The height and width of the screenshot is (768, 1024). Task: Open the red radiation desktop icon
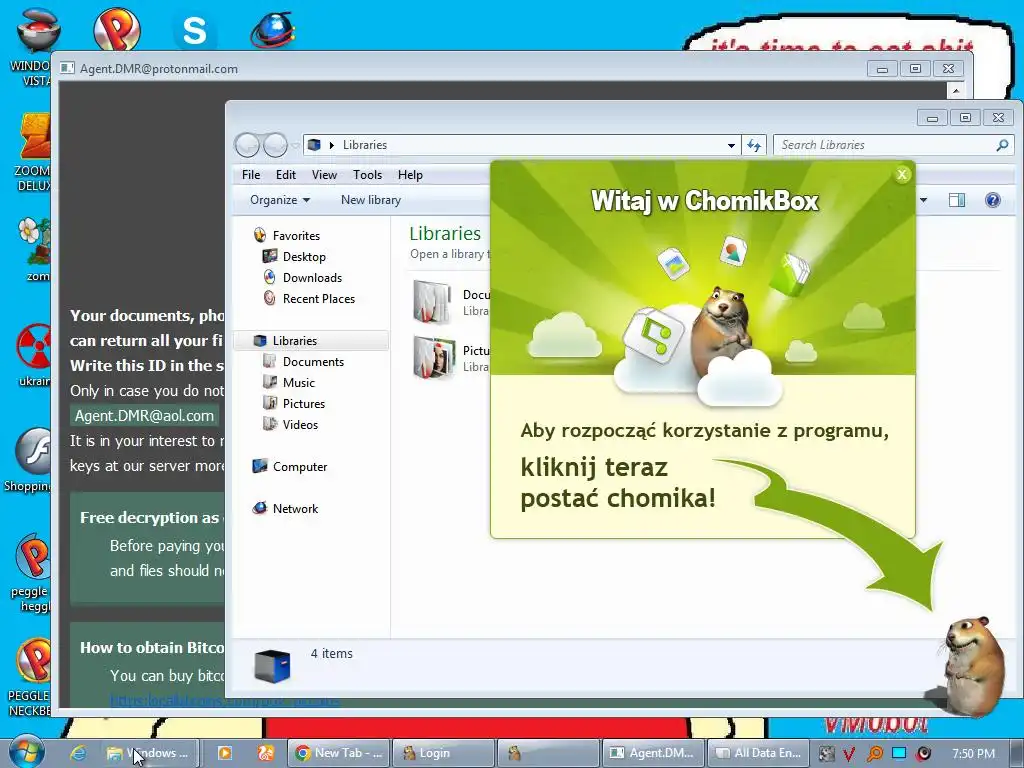point(33,355)
